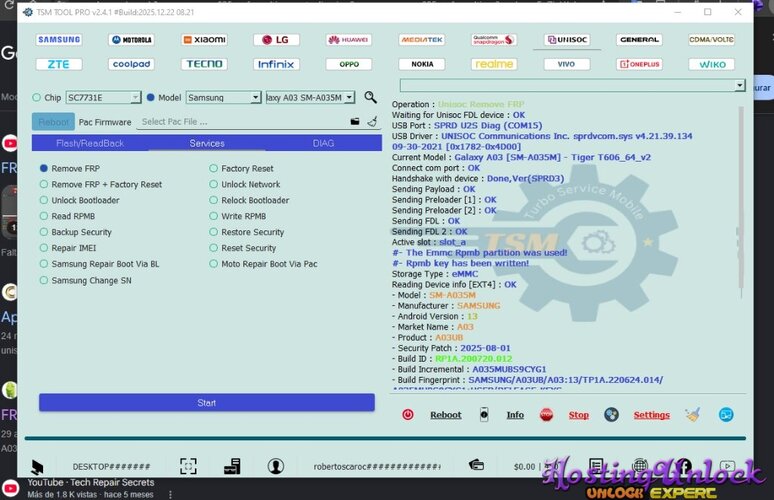
Task: Choose the Read RPMB option
Action: pos(67,216)
